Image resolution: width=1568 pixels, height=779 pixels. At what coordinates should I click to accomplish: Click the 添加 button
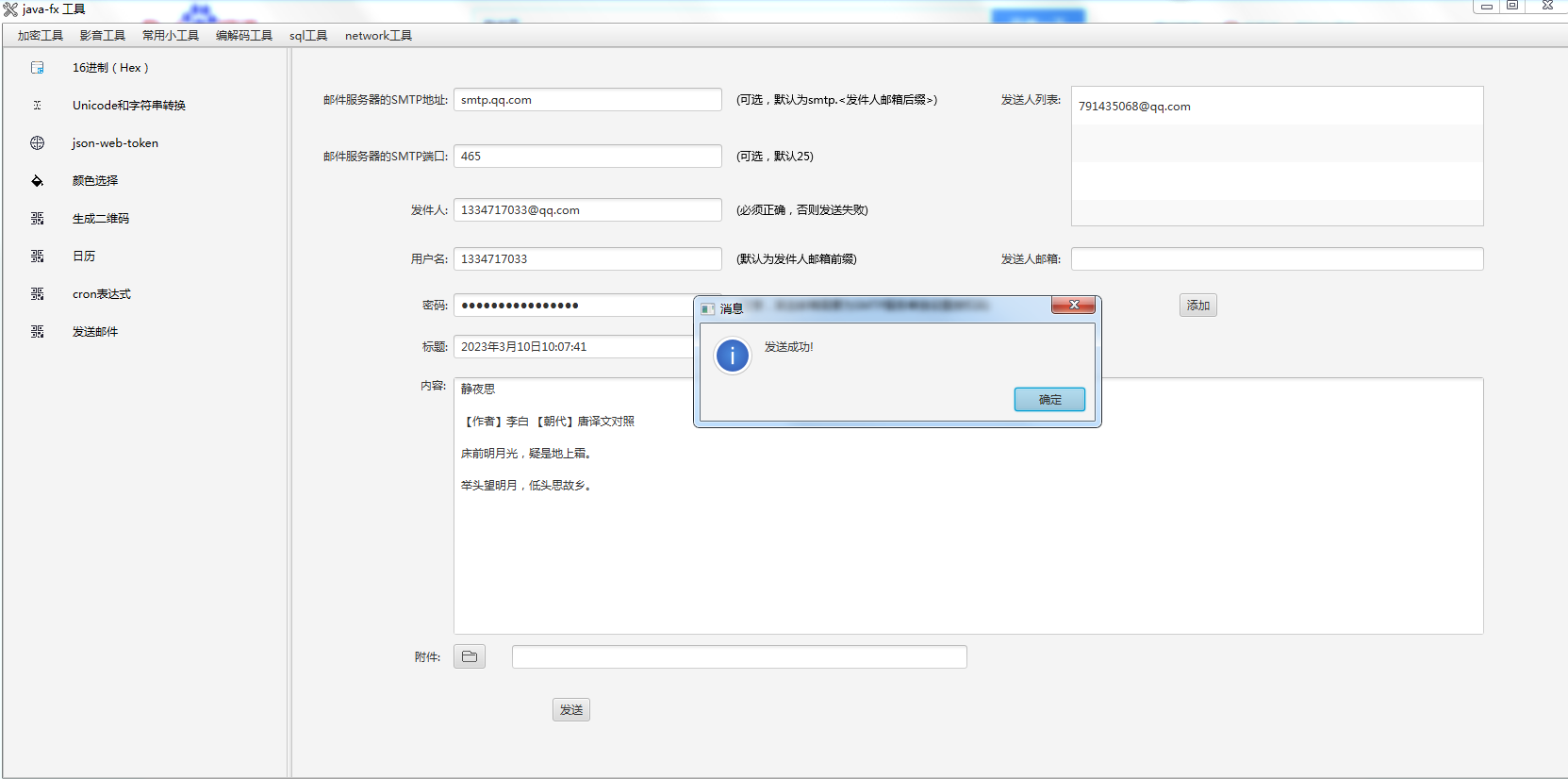[x=1197, y=306]
